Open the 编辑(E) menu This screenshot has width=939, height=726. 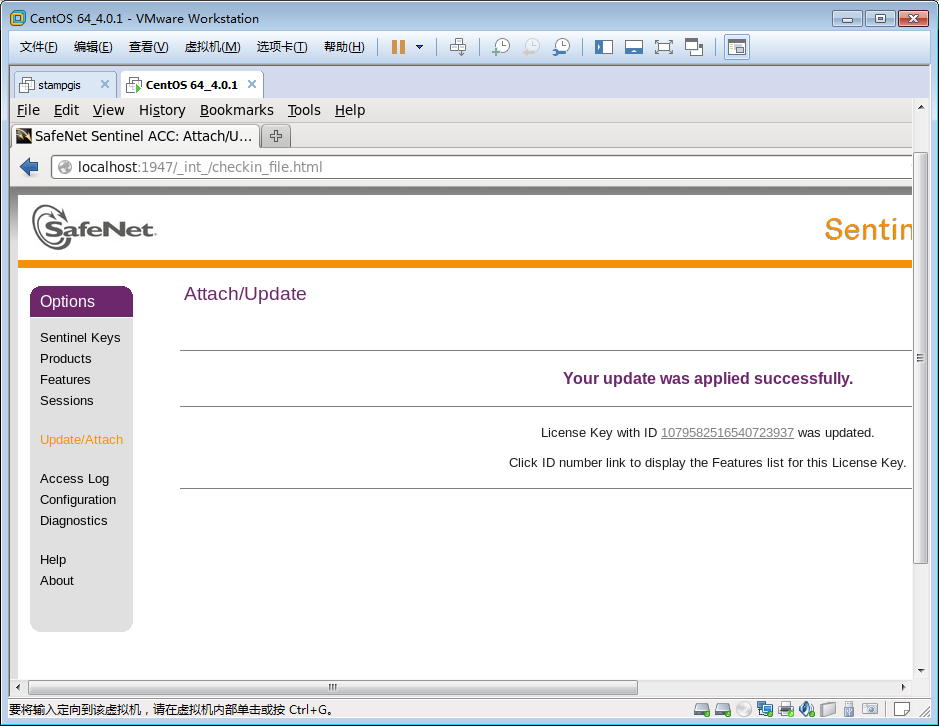93,47
